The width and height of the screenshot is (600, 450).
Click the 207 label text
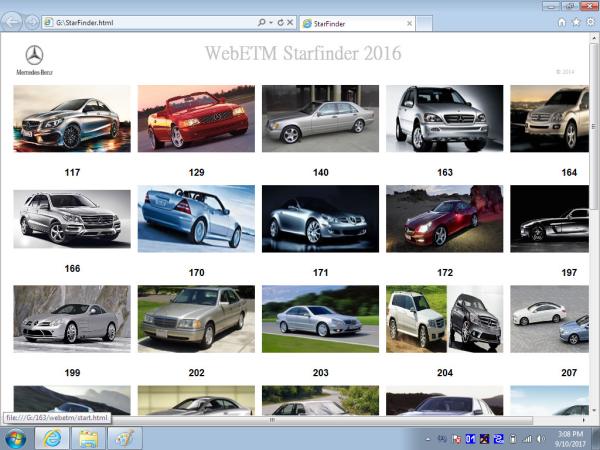(569, 373)
